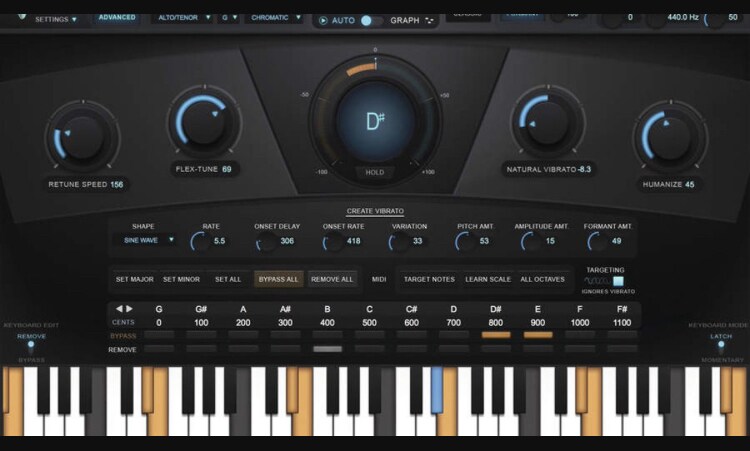Click the MIDI label
750x451 pixels.
(x=379, y=279)
